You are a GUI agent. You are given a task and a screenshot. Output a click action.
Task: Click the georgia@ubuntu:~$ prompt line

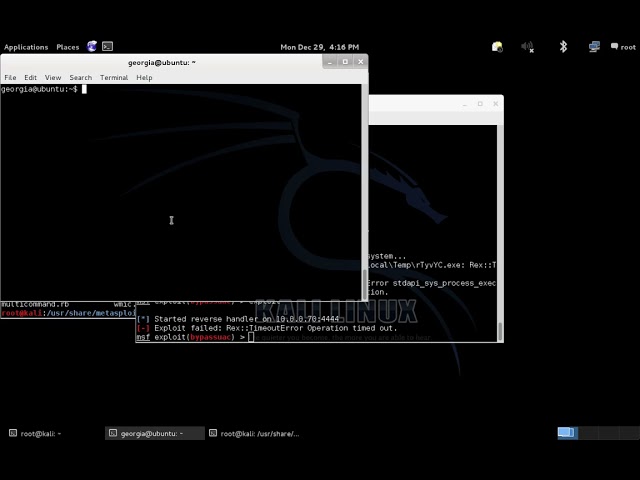pyautogui.click(x=44, y=89)
